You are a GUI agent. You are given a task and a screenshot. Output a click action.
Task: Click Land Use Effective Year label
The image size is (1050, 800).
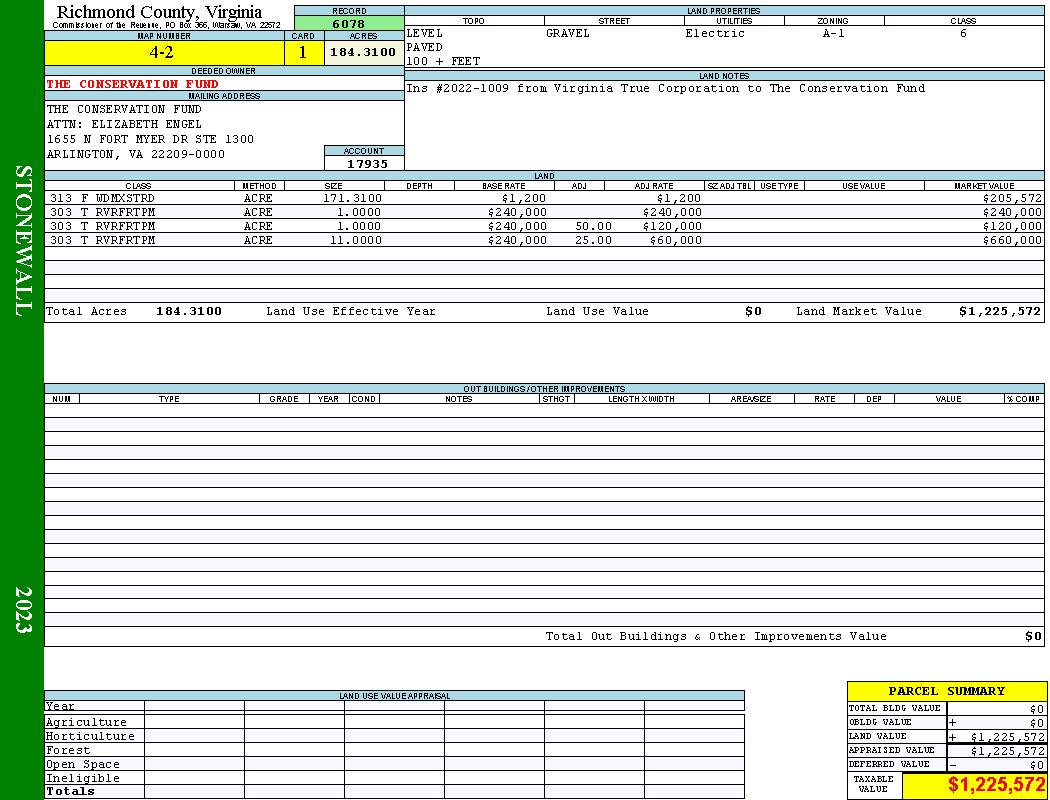click(351, 311)
